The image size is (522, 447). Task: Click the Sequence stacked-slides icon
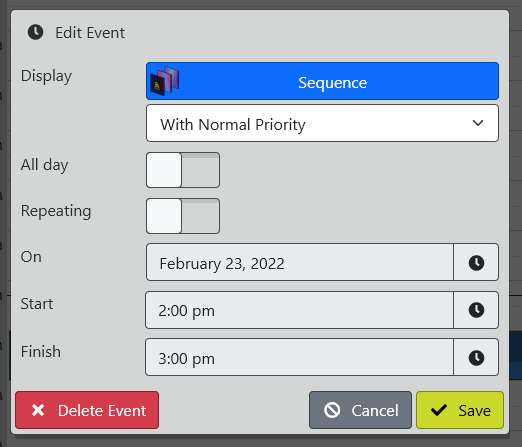[165, 81]
